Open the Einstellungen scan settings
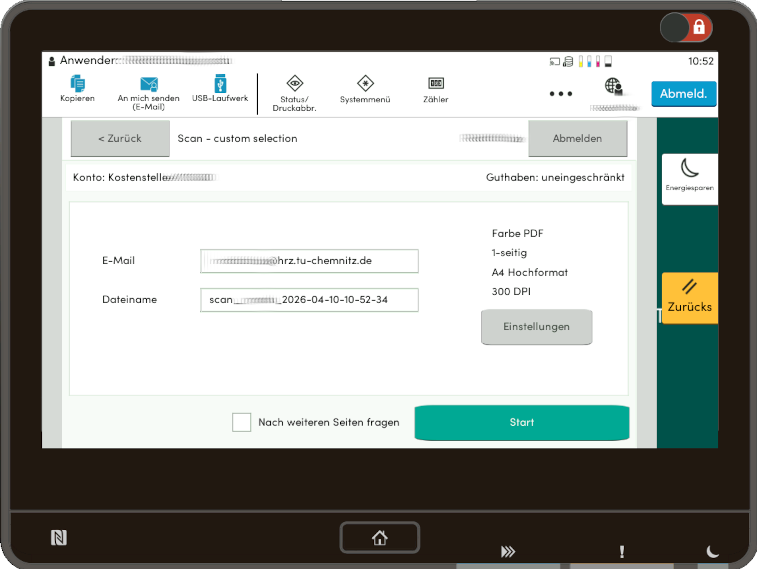This screenshot has width=757, height=569. 536,327
